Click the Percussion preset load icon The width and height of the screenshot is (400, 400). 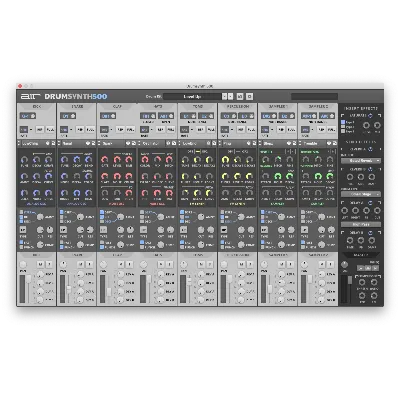249,143
